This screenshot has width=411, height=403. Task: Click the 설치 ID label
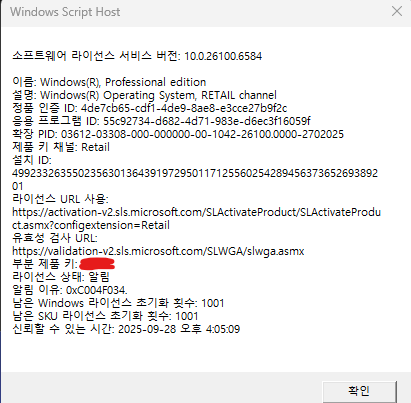click(32, 160)
